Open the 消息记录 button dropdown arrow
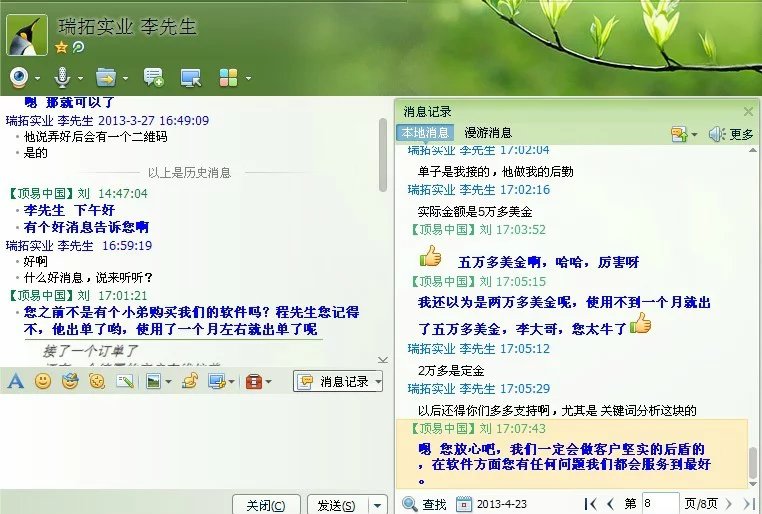 (379, 382)
